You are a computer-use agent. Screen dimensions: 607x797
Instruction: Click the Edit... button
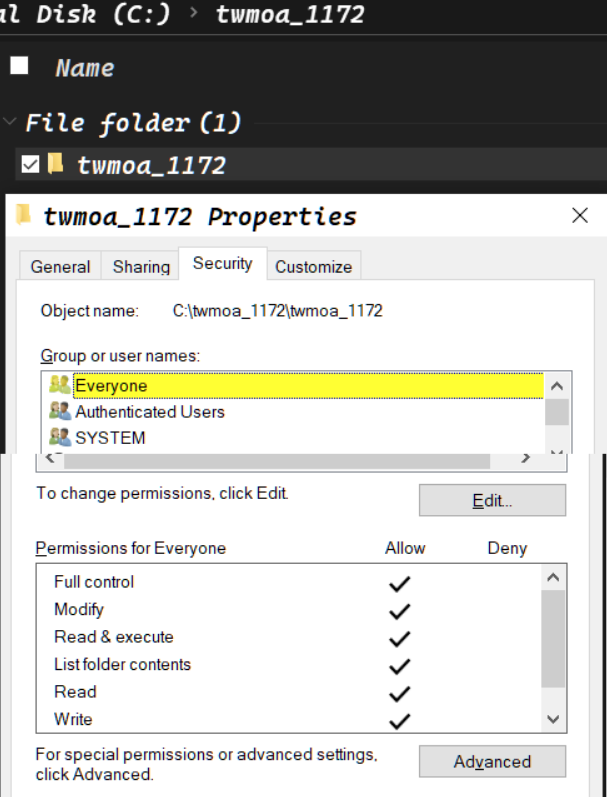coord(492,501)
